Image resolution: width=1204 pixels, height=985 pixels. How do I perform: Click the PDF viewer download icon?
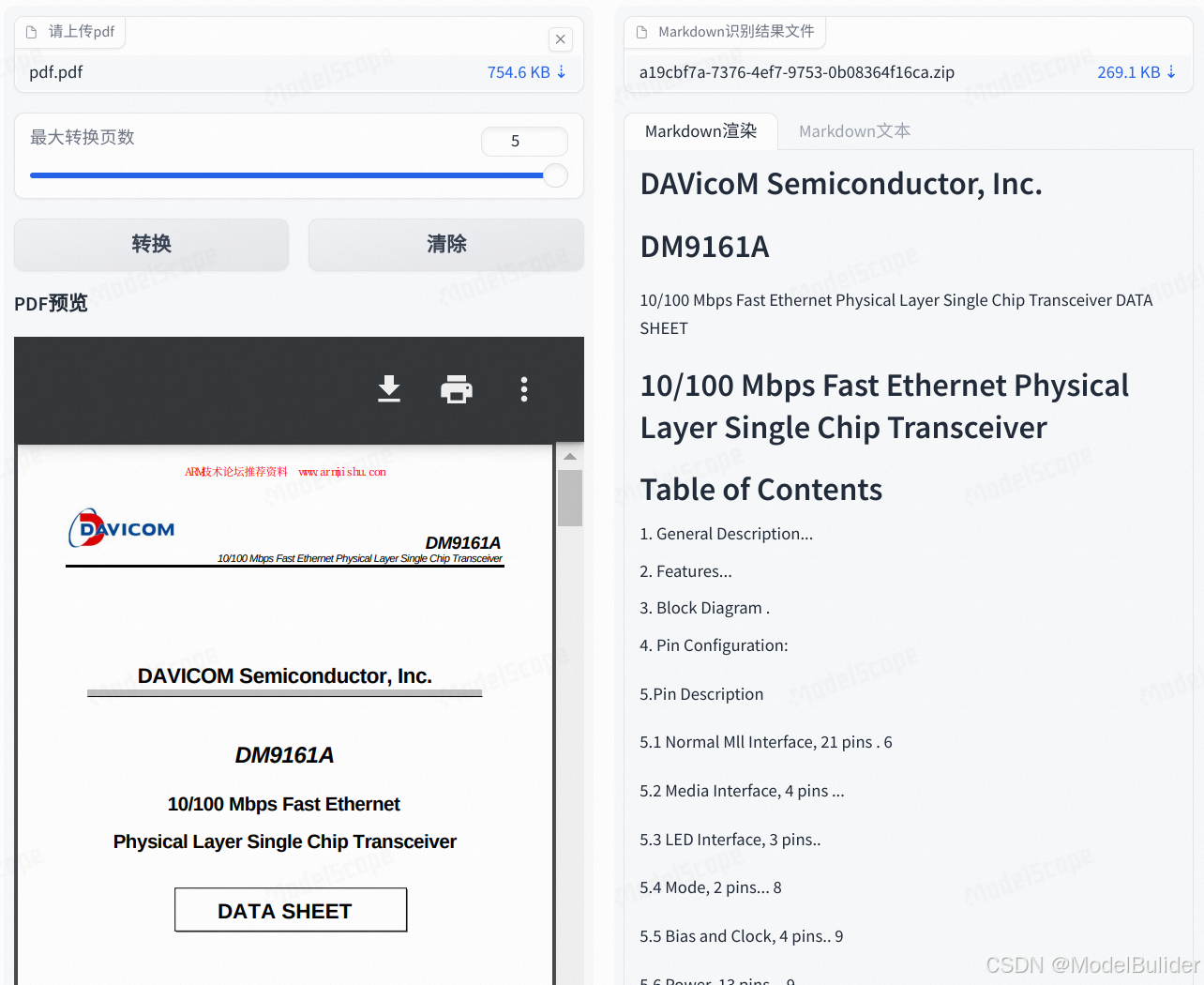click(x=389, y=388)
